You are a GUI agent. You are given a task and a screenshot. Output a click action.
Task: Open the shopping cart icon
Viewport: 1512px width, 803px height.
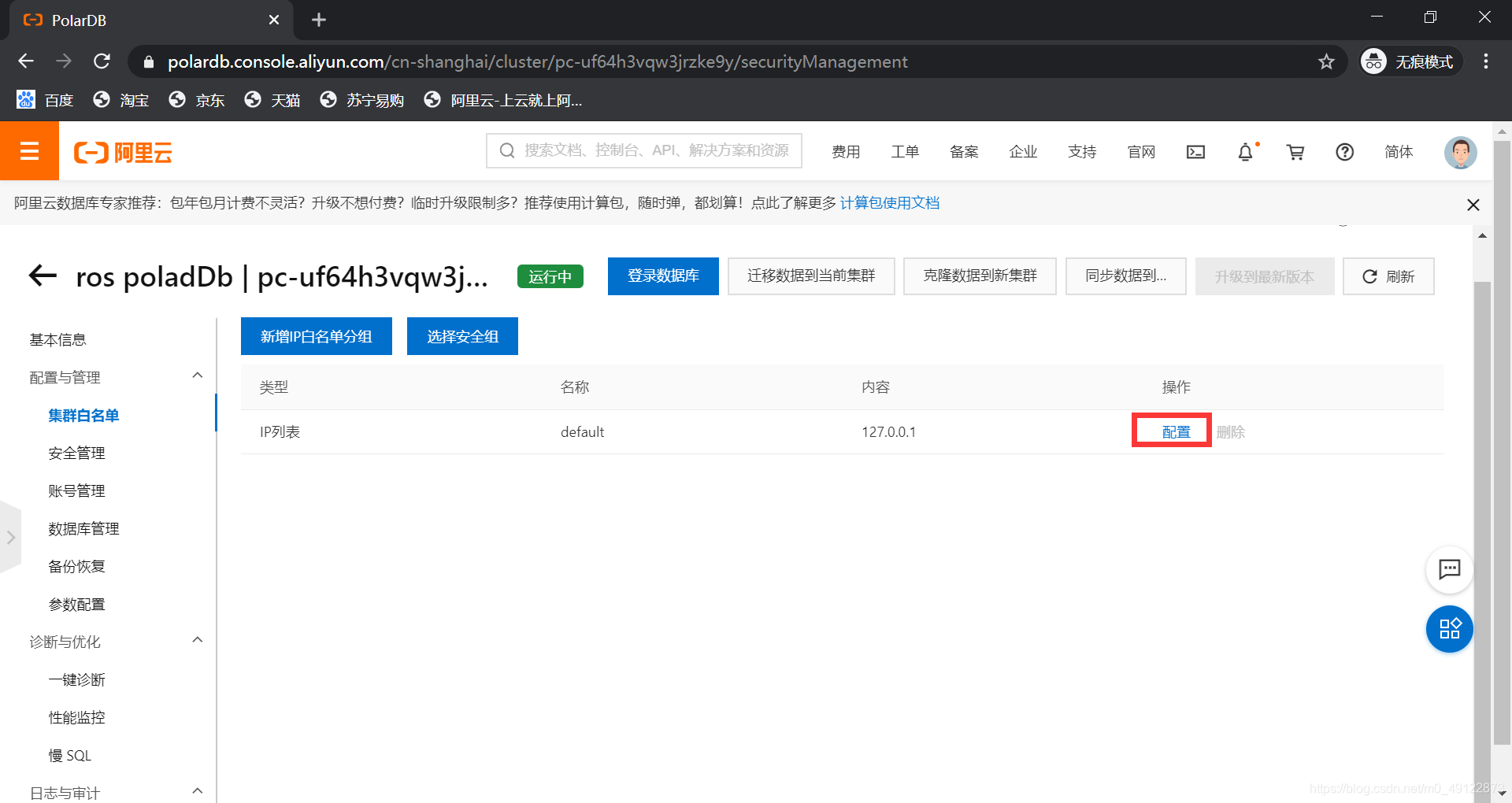(1295, 152)
